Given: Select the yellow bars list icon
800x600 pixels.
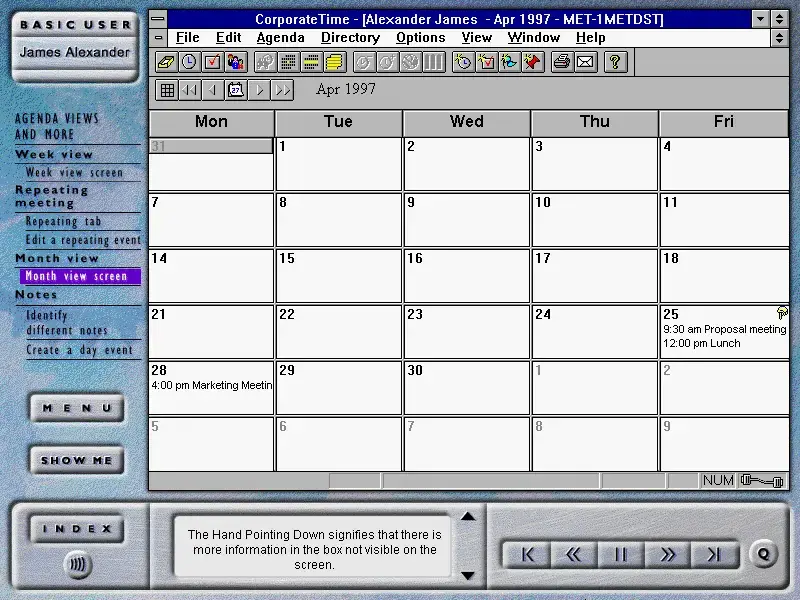Looking at the screenshot, I should point(311,62).
